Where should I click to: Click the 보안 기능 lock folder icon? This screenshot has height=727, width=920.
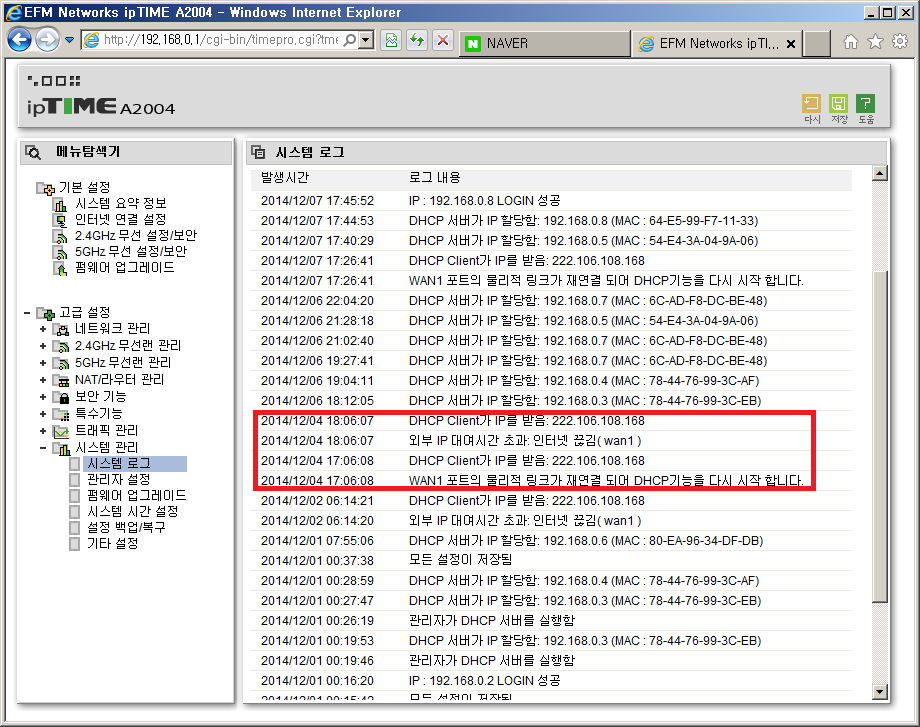[61, 397]
